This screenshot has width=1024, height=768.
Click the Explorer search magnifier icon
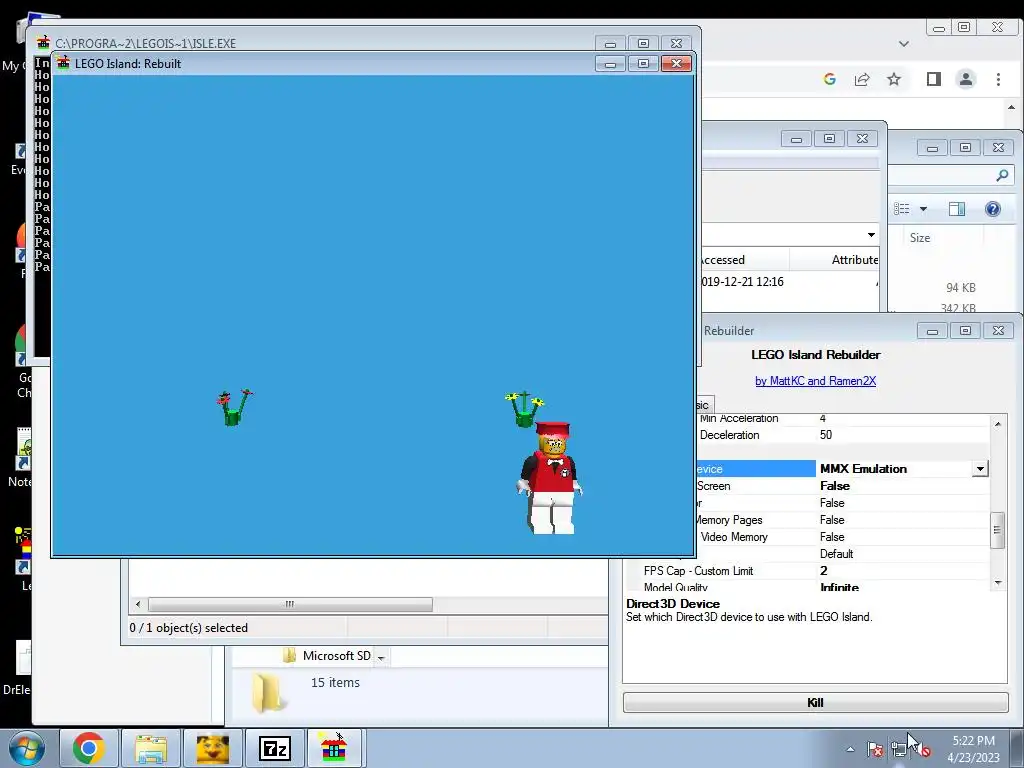pyautogui.click(x=1002, y=175)
